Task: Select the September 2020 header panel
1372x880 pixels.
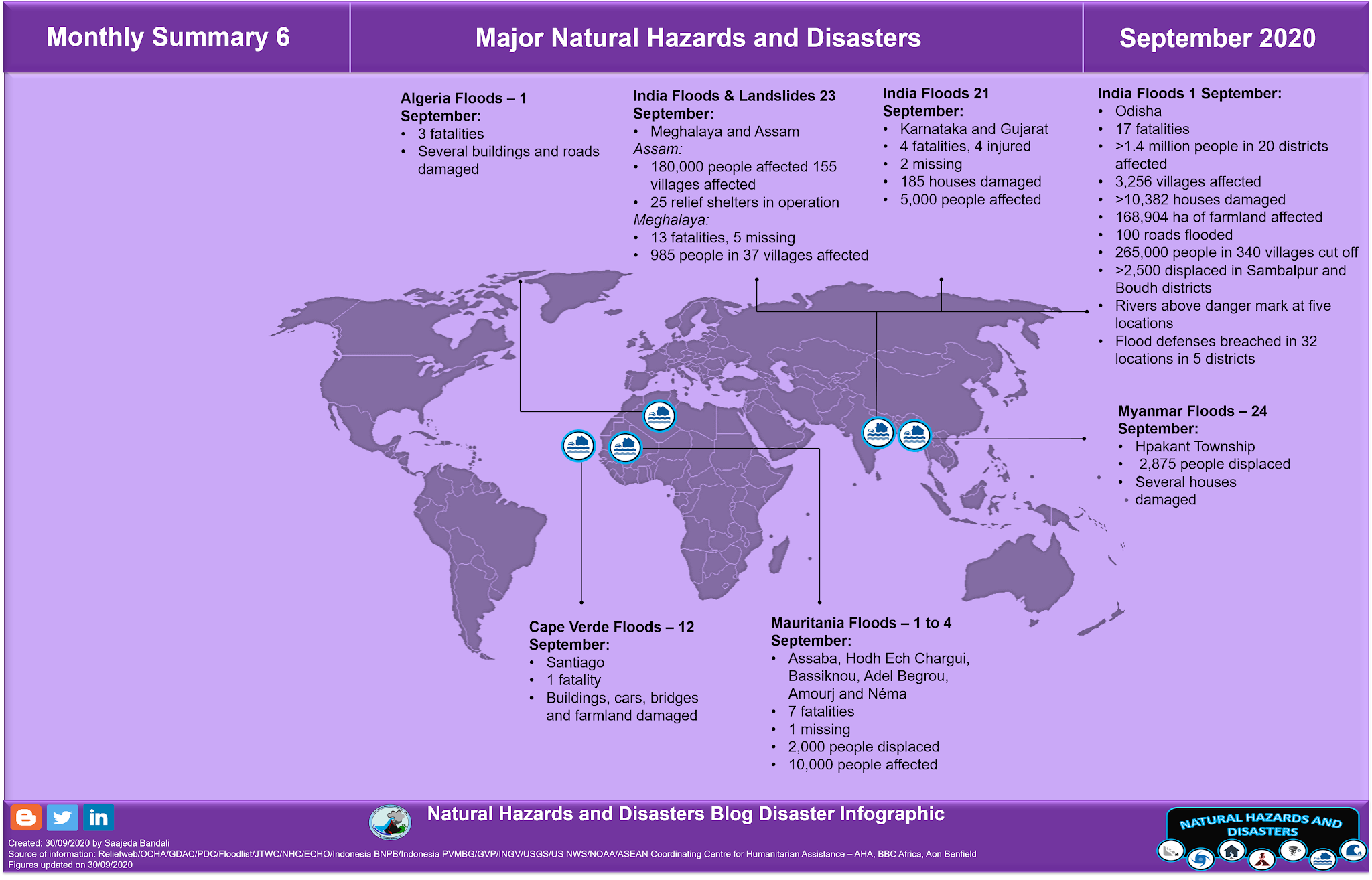Action: (x=1217, y=38)
